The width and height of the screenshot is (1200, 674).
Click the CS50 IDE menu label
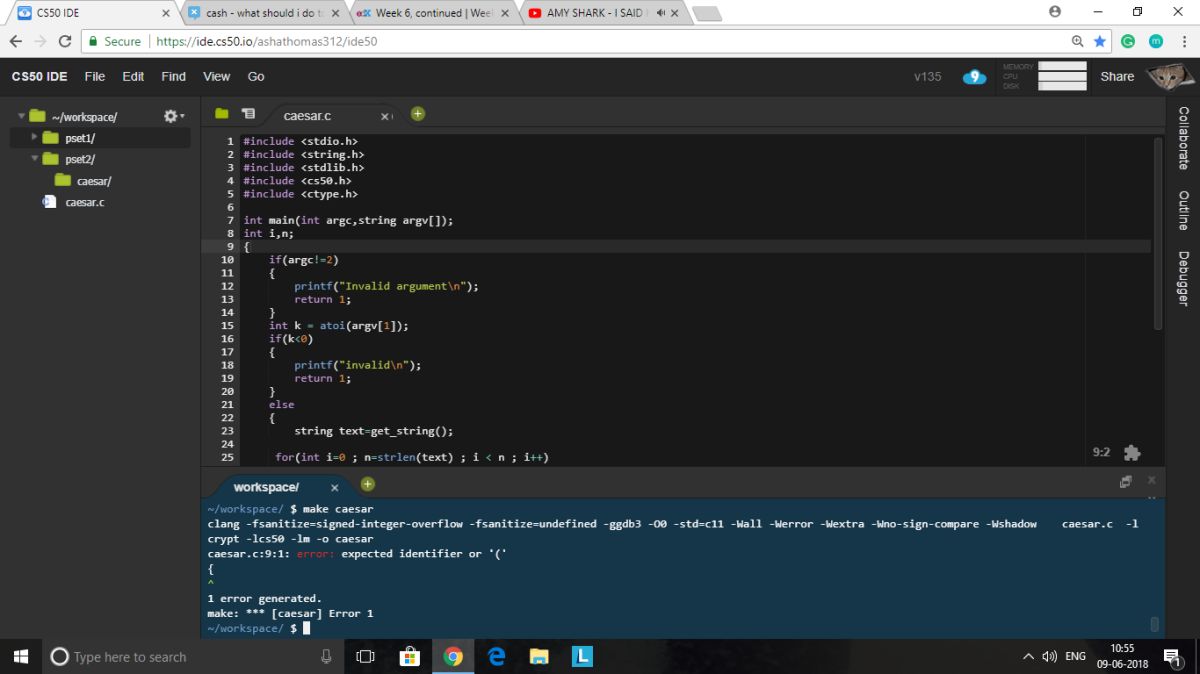(x=40, y=76)
